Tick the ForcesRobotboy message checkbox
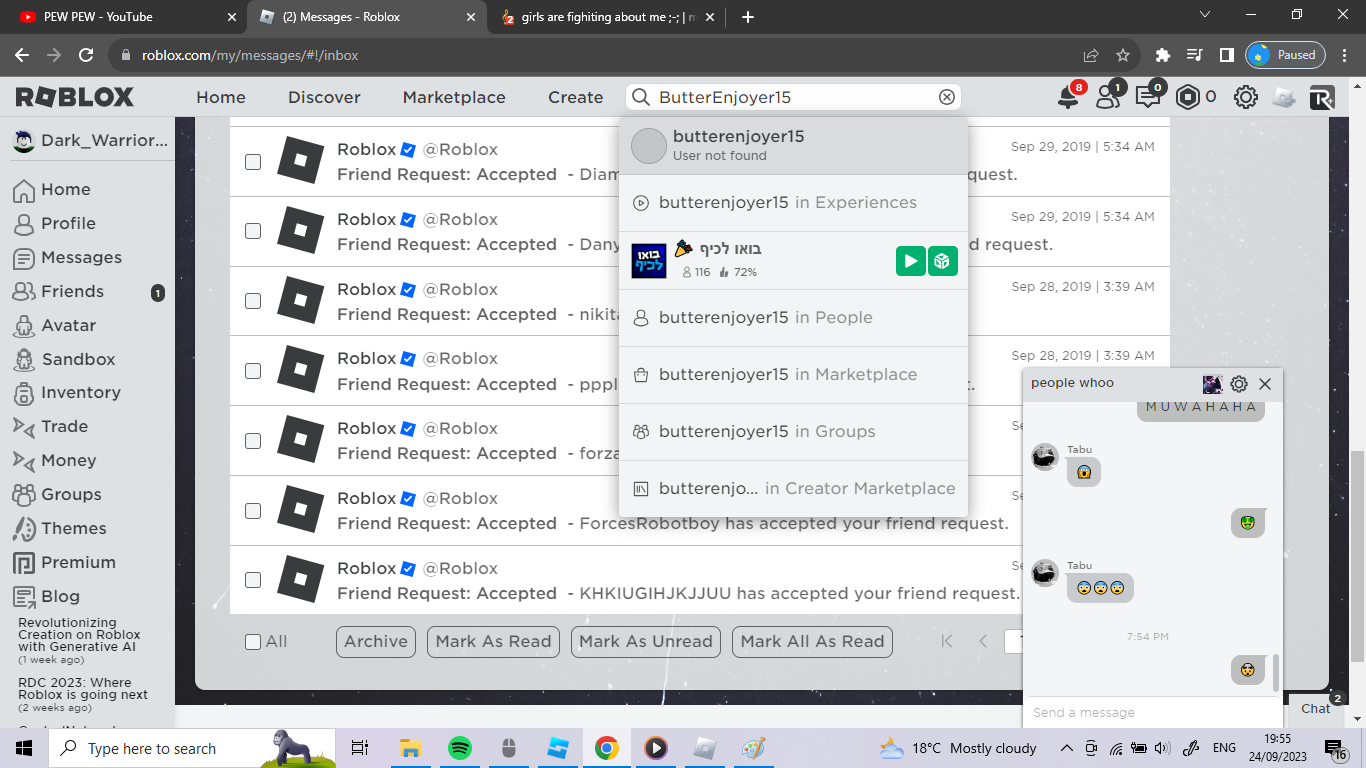 pyautogui.click(x=253, y=511)
